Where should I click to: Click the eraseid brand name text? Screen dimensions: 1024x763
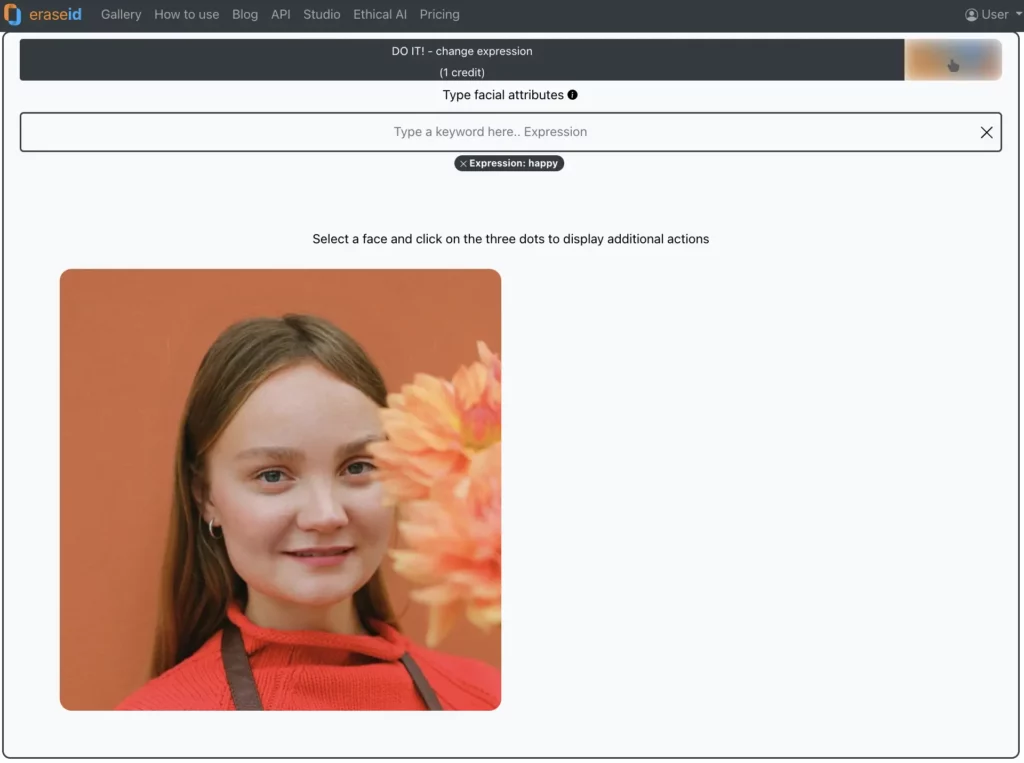pyautogui.click(x=56, y=15)
